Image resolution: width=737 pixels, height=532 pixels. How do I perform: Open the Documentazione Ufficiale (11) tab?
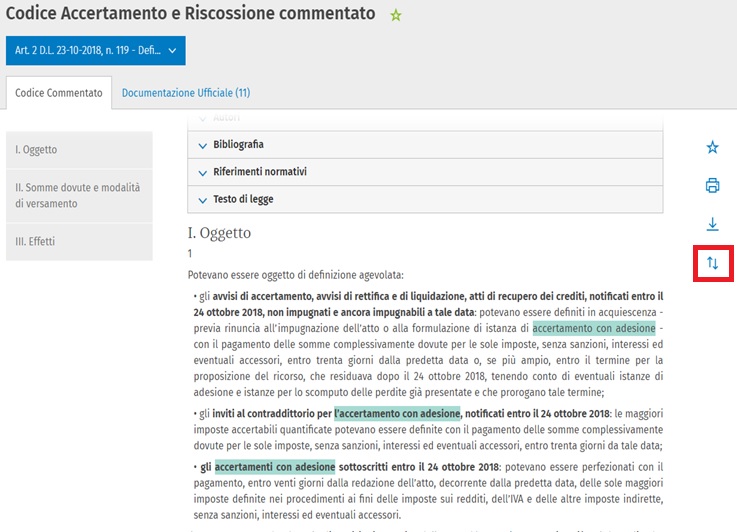186,93
